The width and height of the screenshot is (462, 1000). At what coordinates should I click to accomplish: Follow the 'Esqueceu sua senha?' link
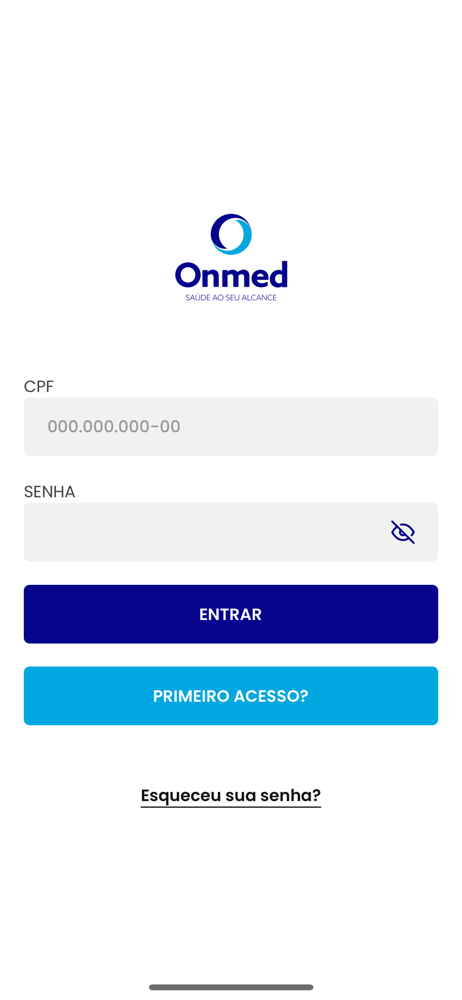coord(231,796)
